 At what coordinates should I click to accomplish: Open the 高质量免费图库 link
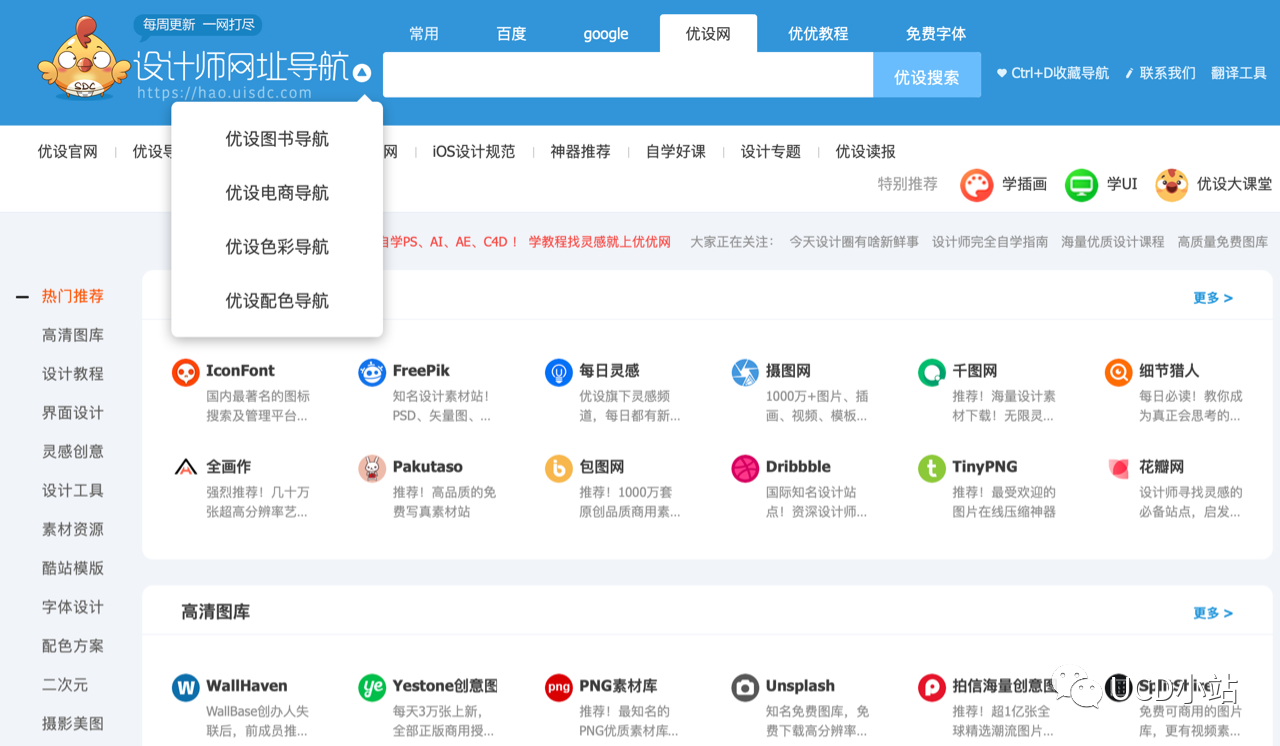coord(1222,242)
